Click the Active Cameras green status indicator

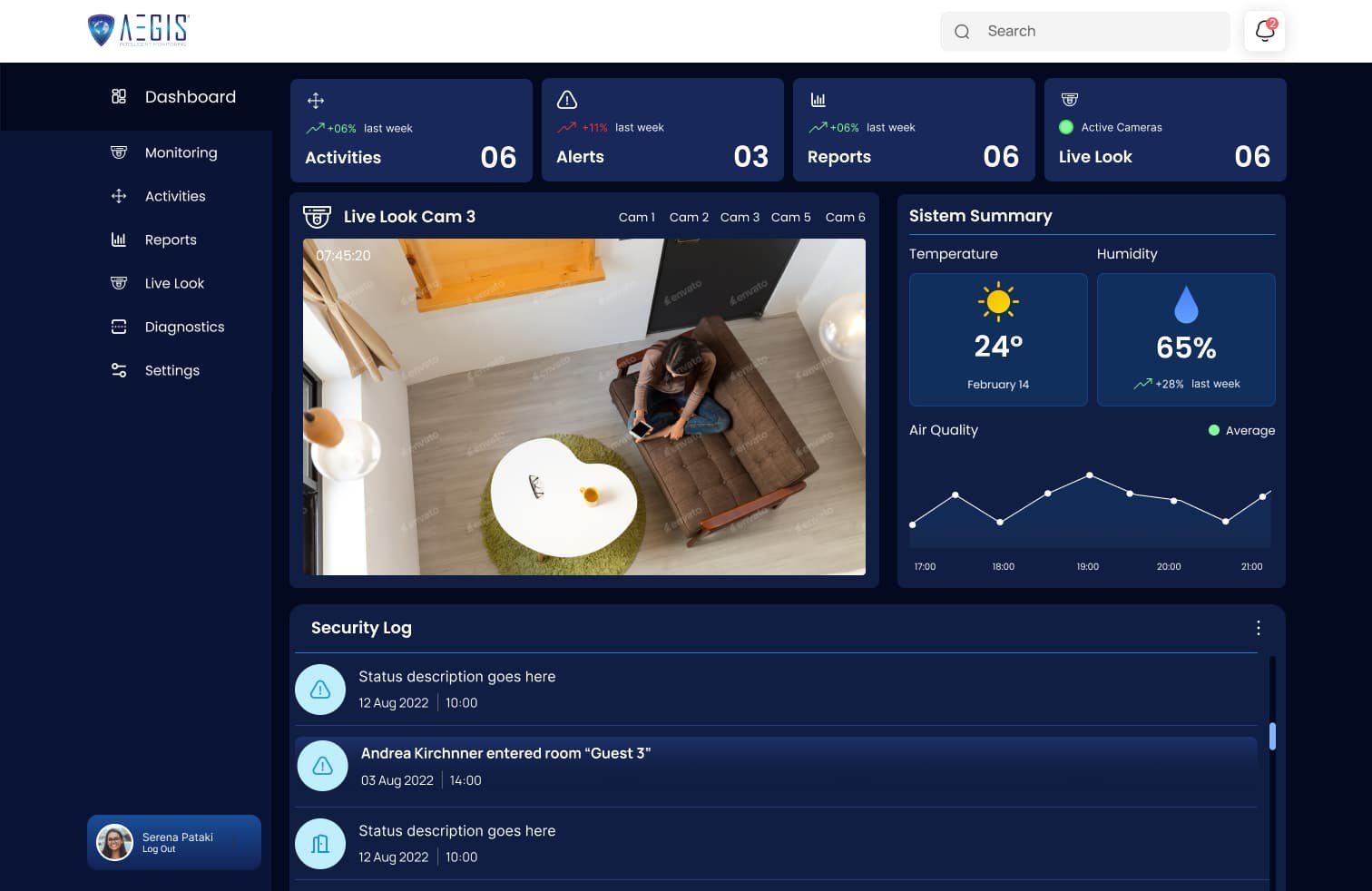click(1065, 127)
